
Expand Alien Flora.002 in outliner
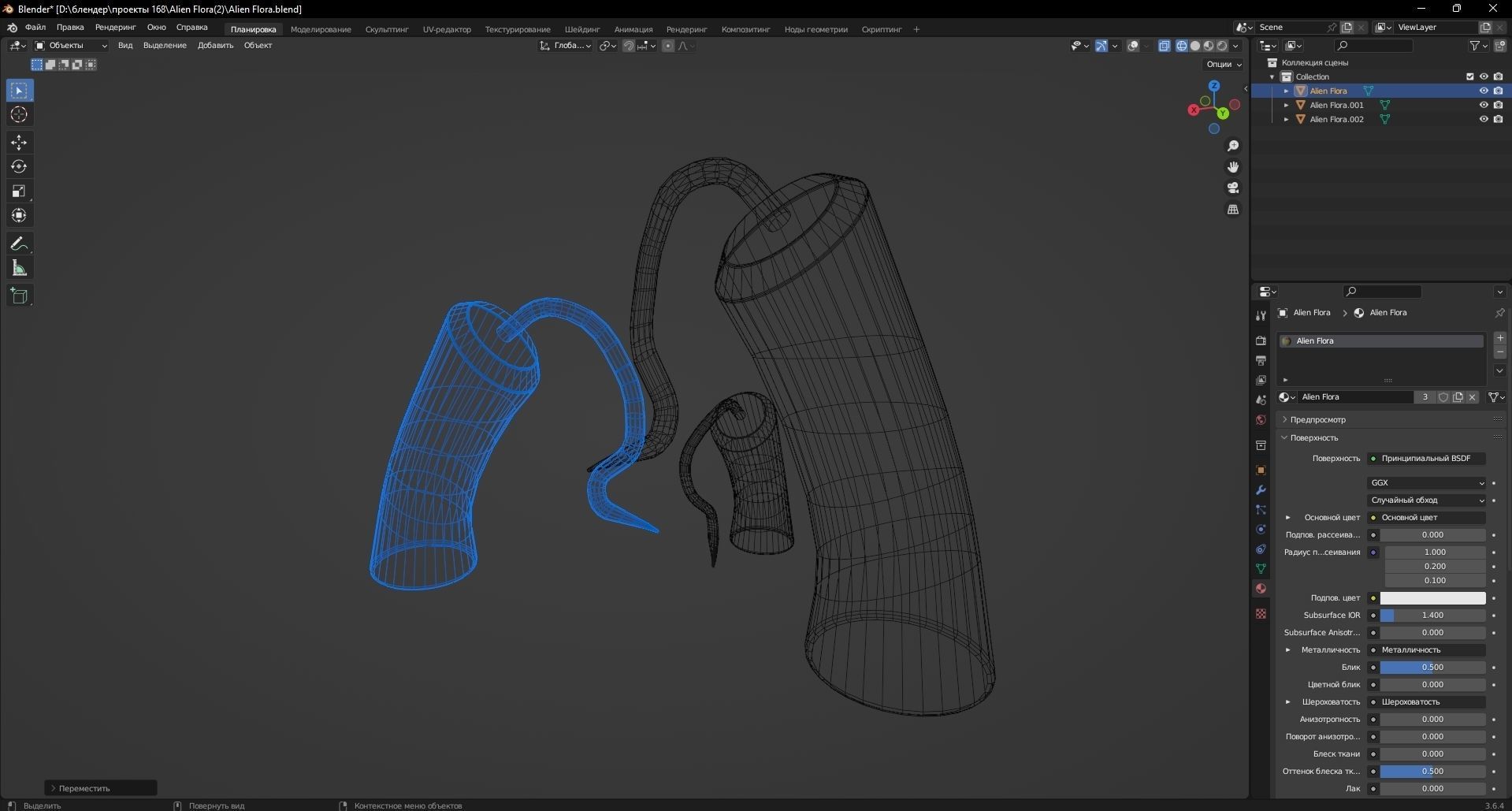tap(1287, 119)
